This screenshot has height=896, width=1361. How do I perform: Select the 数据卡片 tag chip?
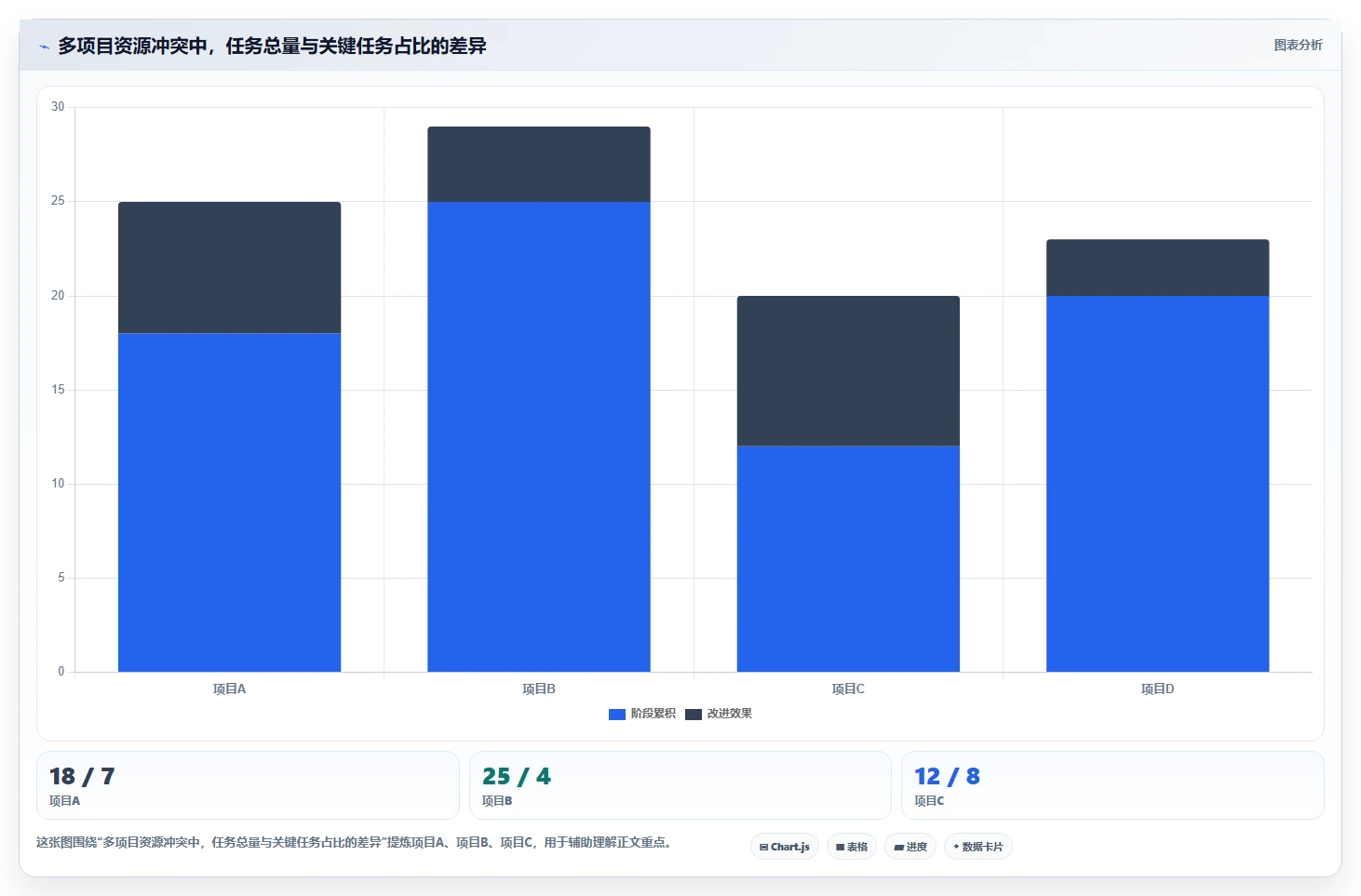click(978, 847)
